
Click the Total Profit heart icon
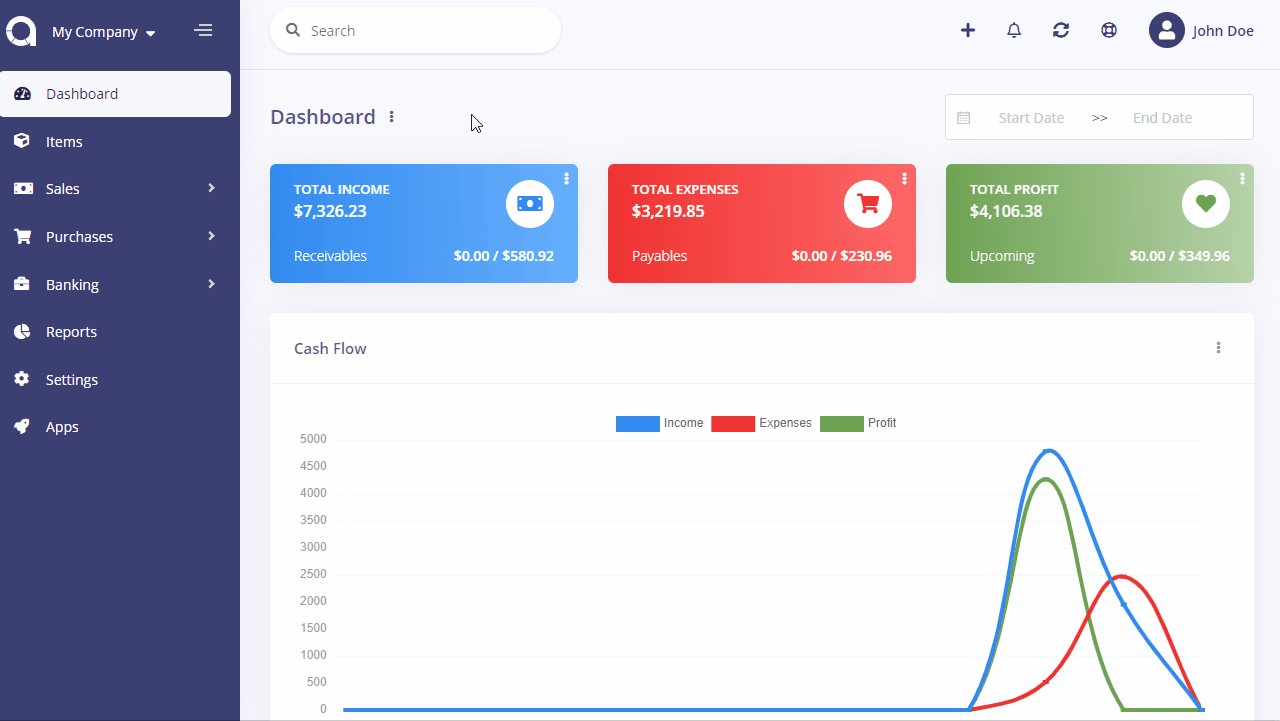point(1205,204)
